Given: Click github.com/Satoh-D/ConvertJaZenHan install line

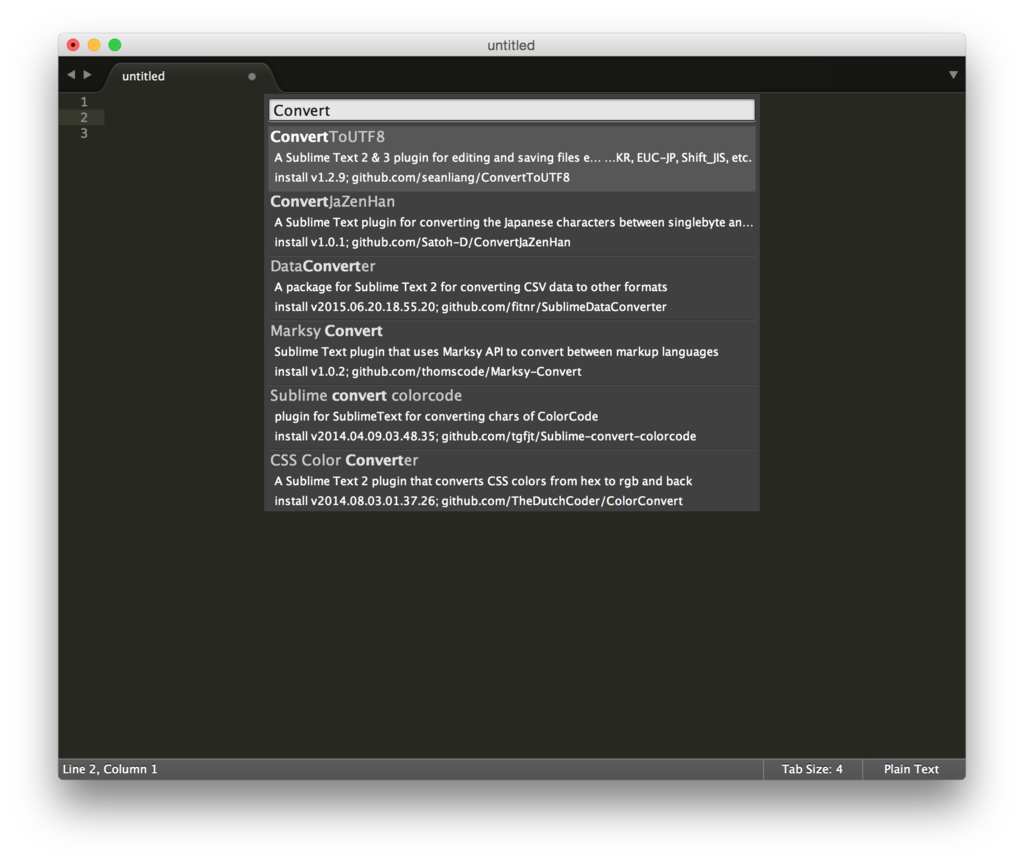Looking at the screenshot, I should pyautogui.click(x=423, y=242).
